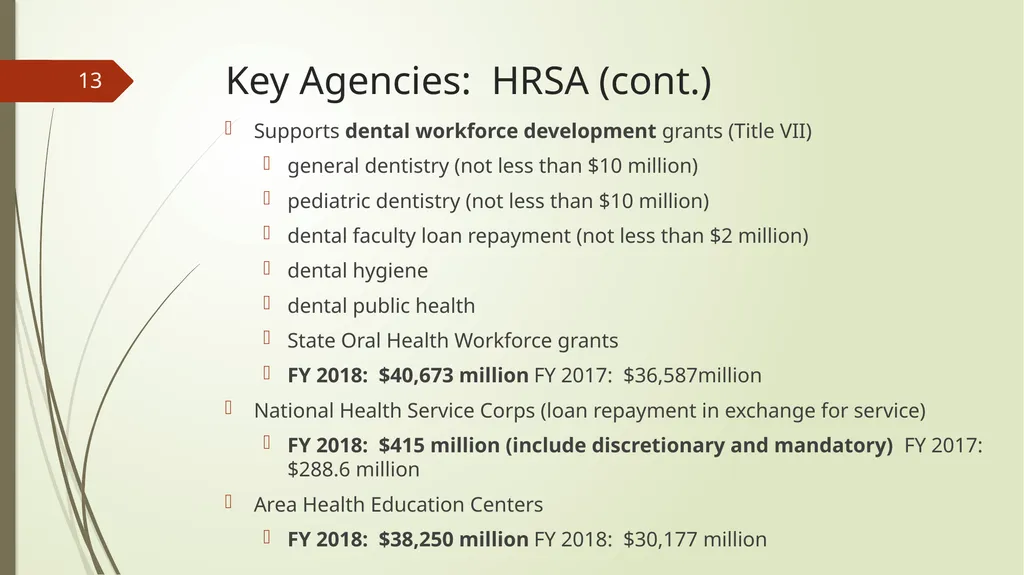
Task: Click the "dental hygiene" bullet text
Action: click(x=357, y=271)
